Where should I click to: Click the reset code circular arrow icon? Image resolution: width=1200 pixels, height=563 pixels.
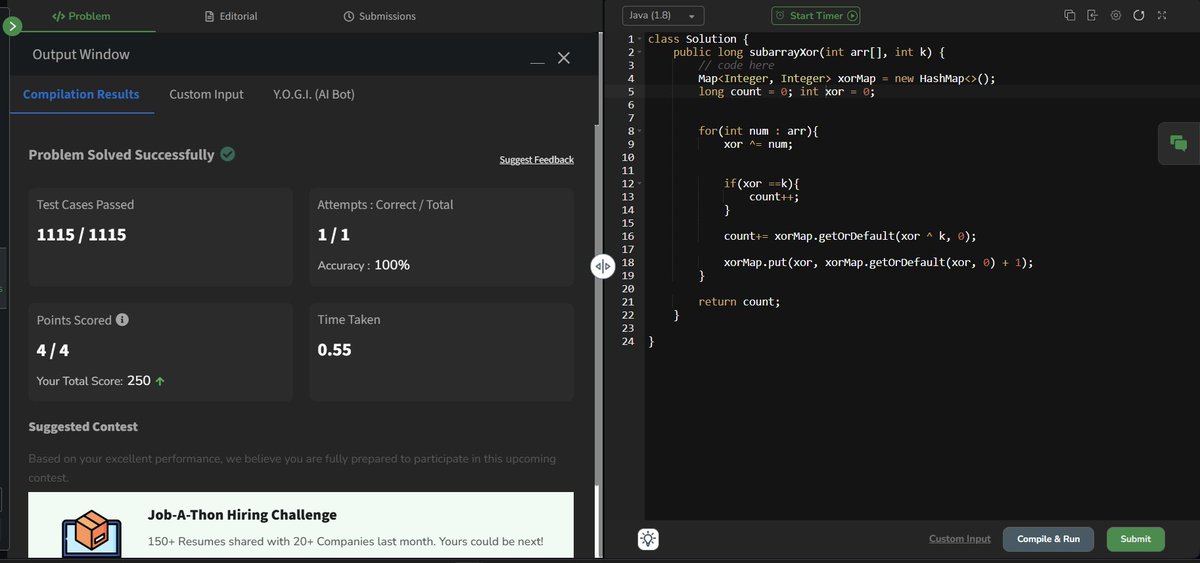coord(1138,16)
